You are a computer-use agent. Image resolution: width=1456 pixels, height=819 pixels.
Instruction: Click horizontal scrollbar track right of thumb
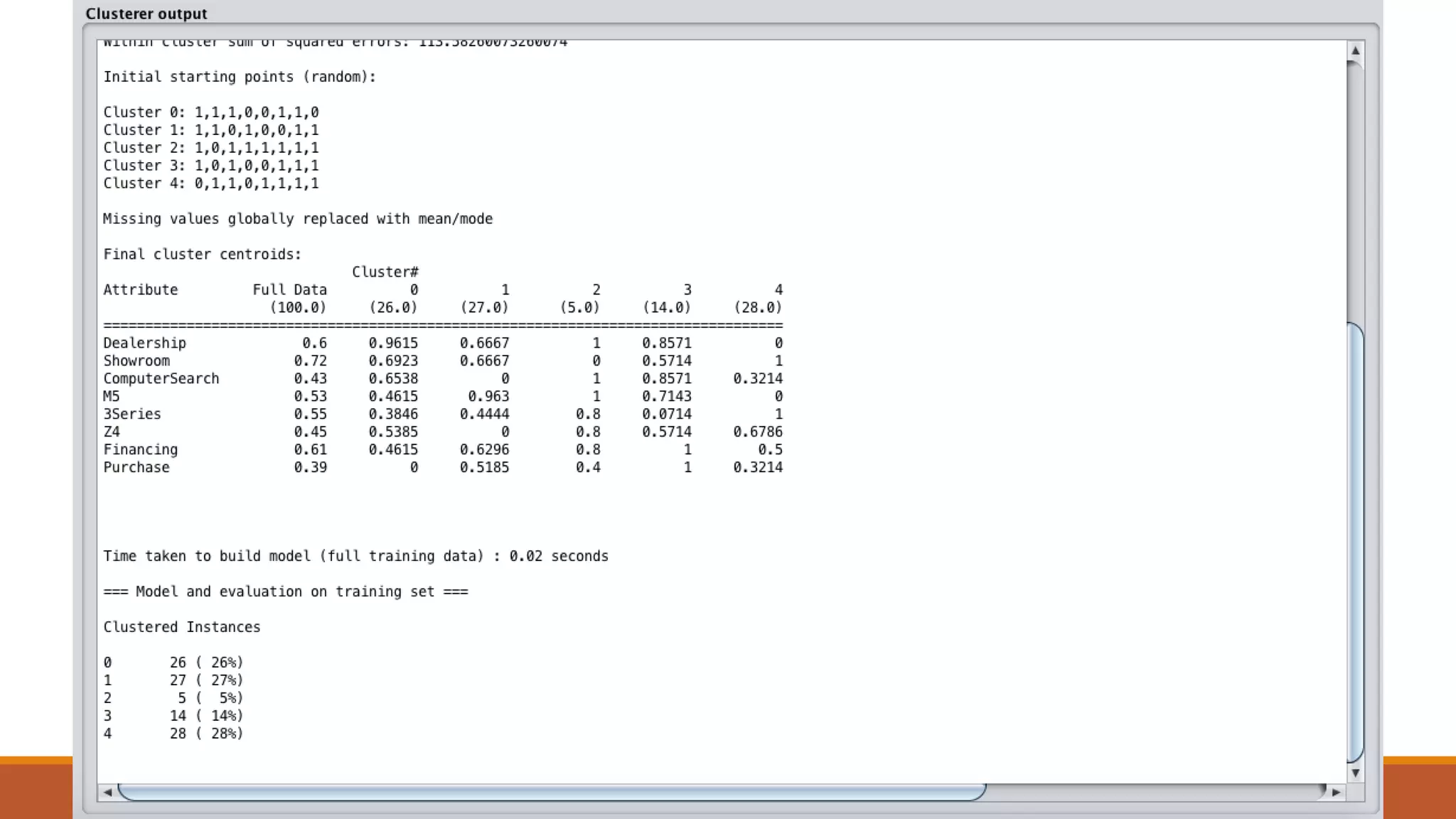click(x=1152, y=792)
